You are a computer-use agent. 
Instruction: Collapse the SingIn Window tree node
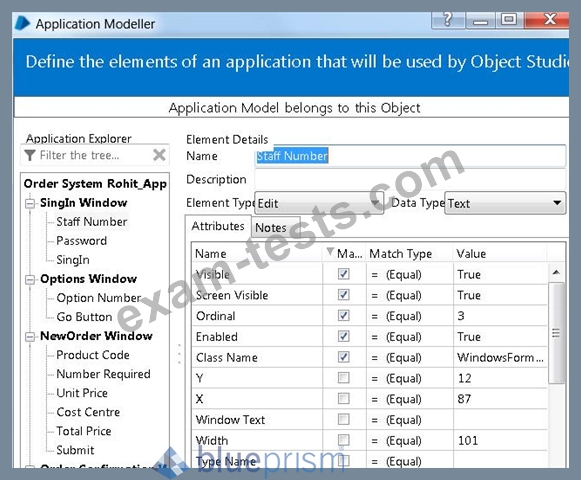[30, 203]
